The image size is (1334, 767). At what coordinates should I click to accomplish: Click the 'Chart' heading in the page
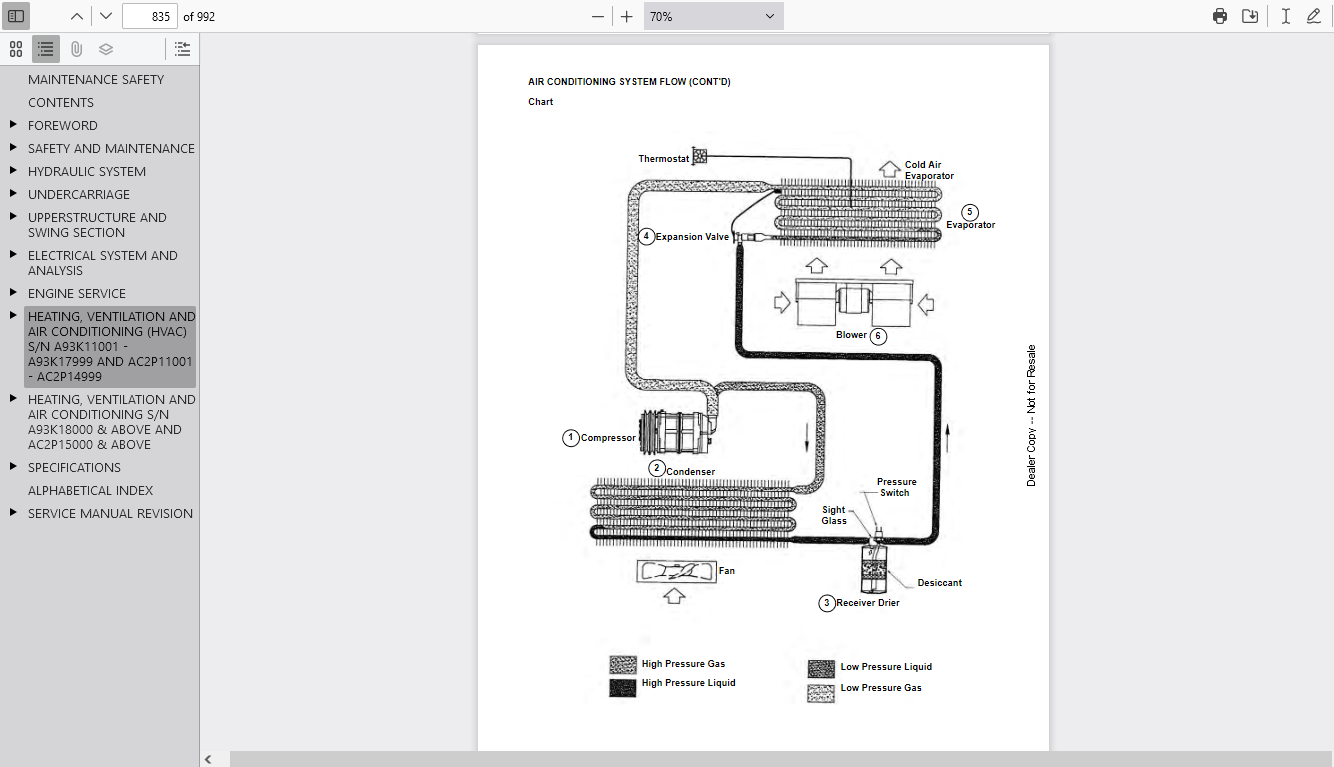540,102
